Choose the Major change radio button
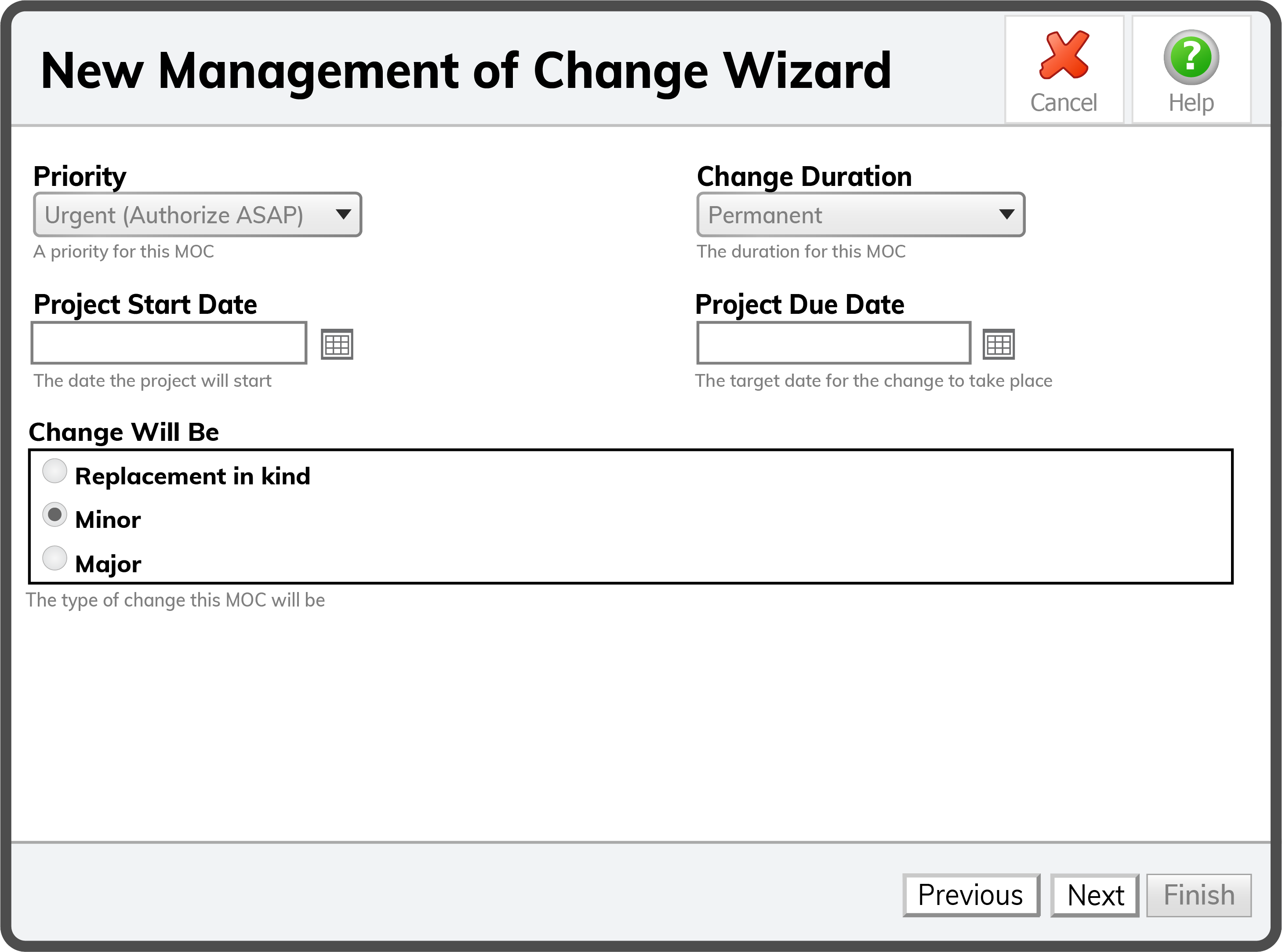 coord(55,558)
